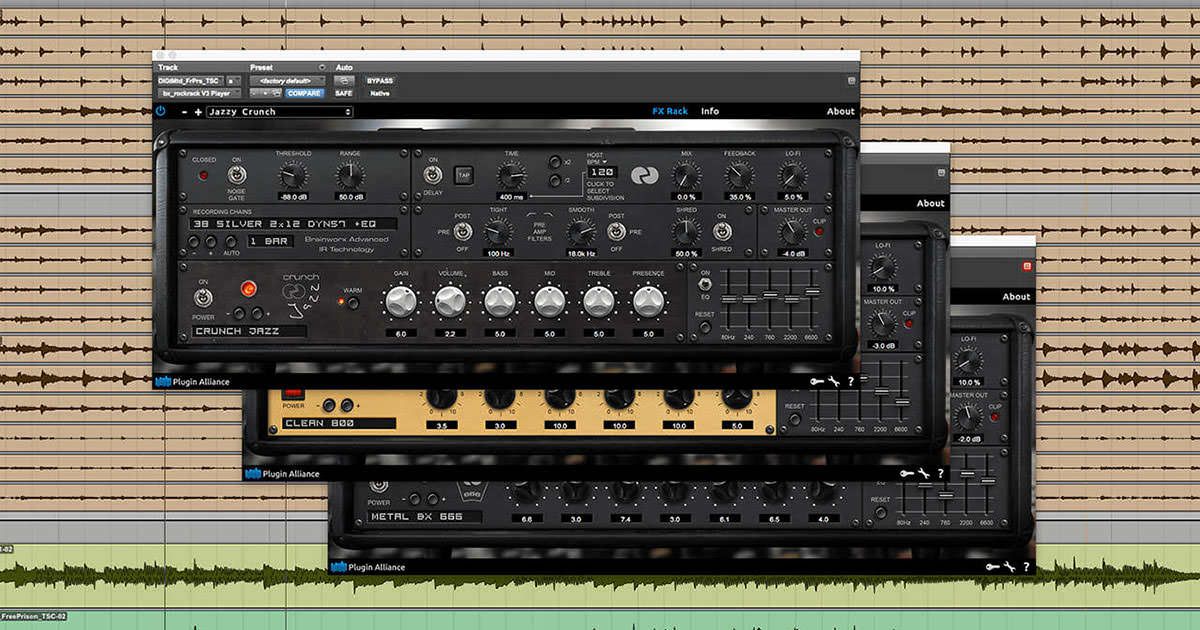Open question mark help in front window
This screenshot has width=1200, height=630.
click(x=850, y=381)
